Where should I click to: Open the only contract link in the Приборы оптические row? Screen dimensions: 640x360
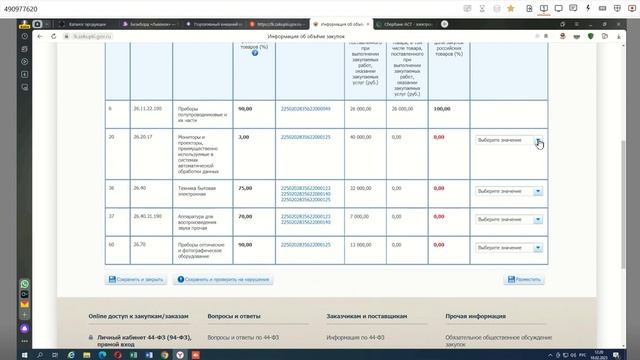point(306,245)
